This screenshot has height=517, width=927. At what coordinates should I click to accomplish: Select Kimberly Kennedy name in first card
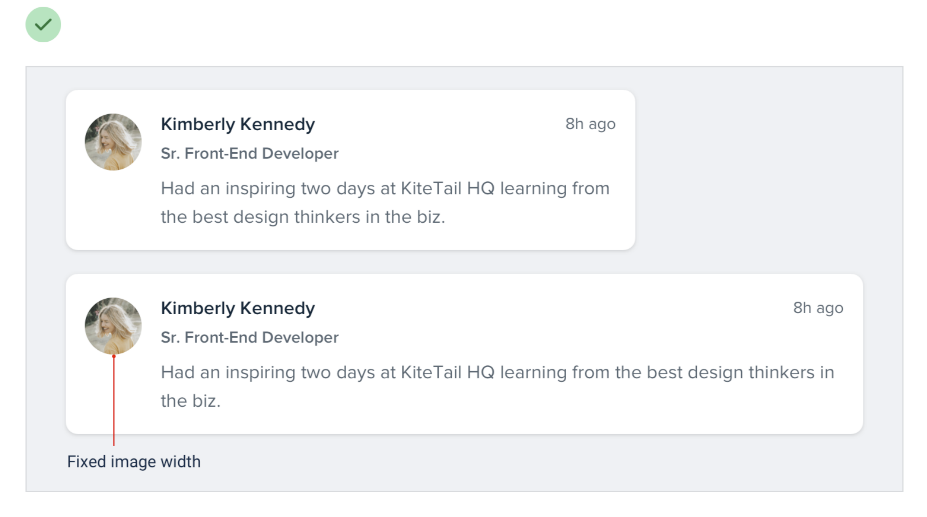pyautogui.click(x=238, y=124)
